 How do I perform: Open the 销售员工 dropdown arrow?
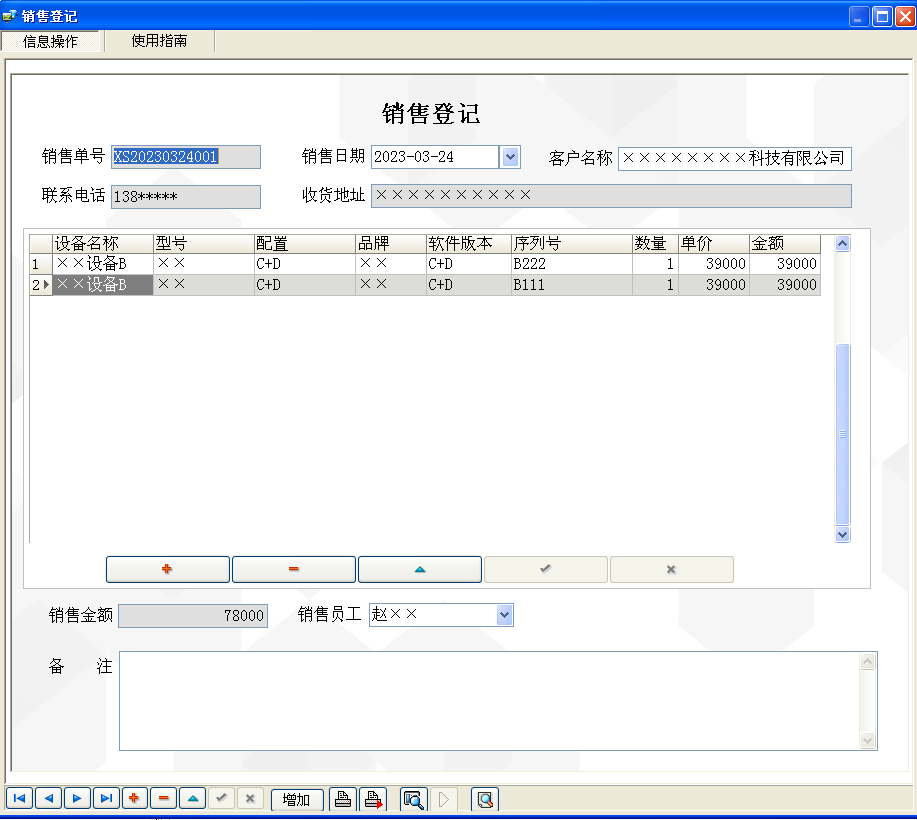[504, 615]
